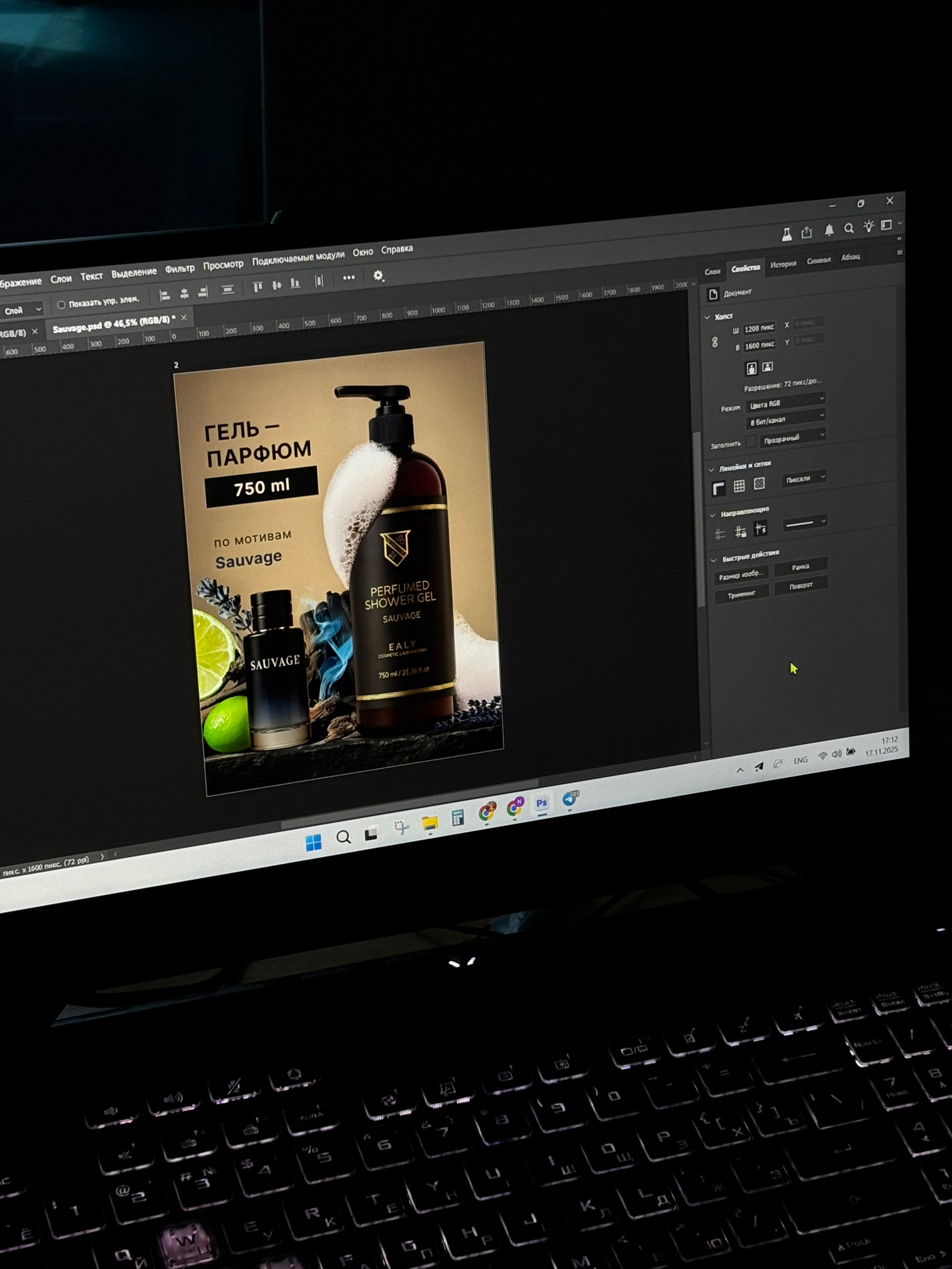
Task: Switch to the 'Абзац' panel tab
Action: tap(850, 257)
